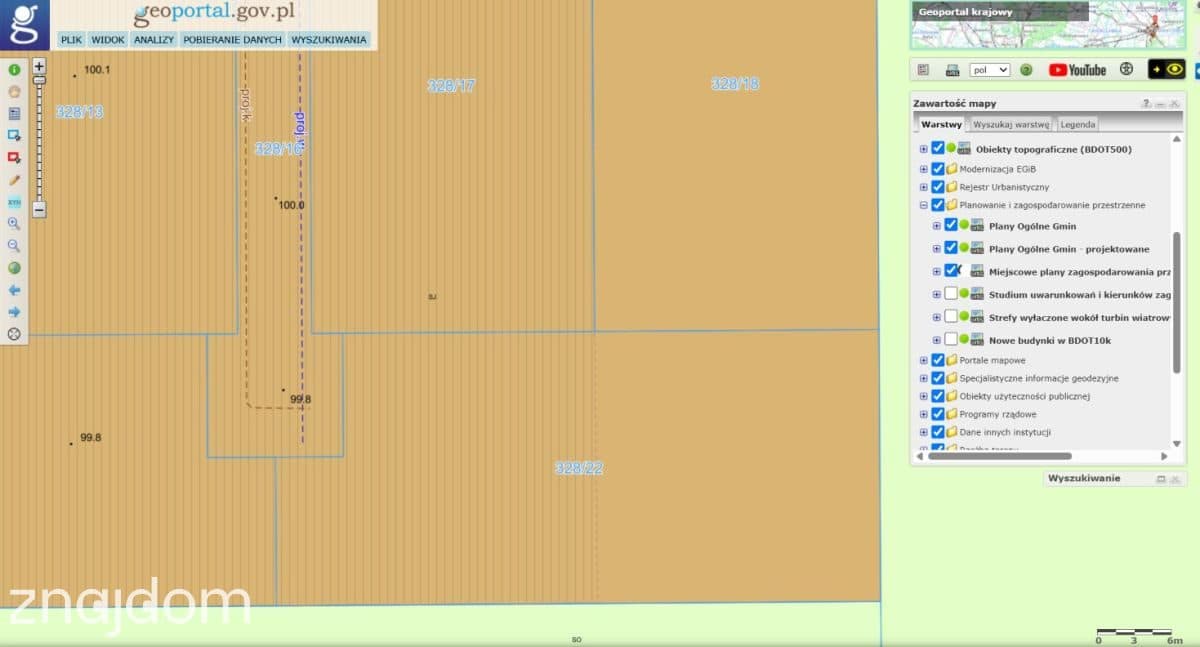1200x647 pixels.
Task: Open the accessibility icon in the toolbar
Action: 1127,70
